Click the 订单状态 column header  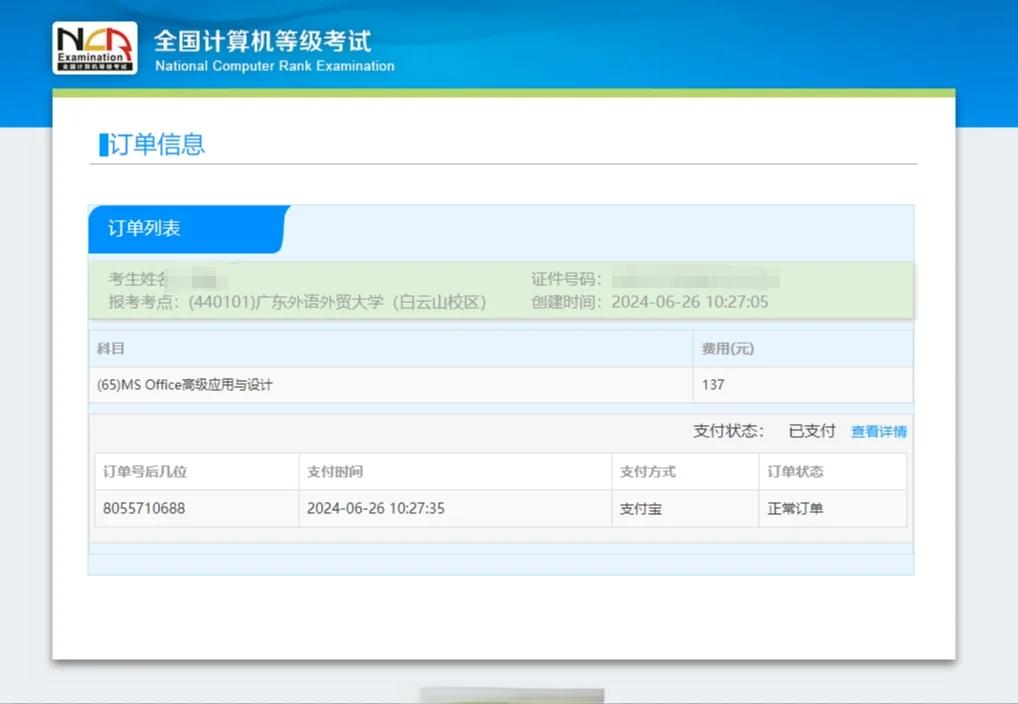pyautogui.click(x=795, y=472)
